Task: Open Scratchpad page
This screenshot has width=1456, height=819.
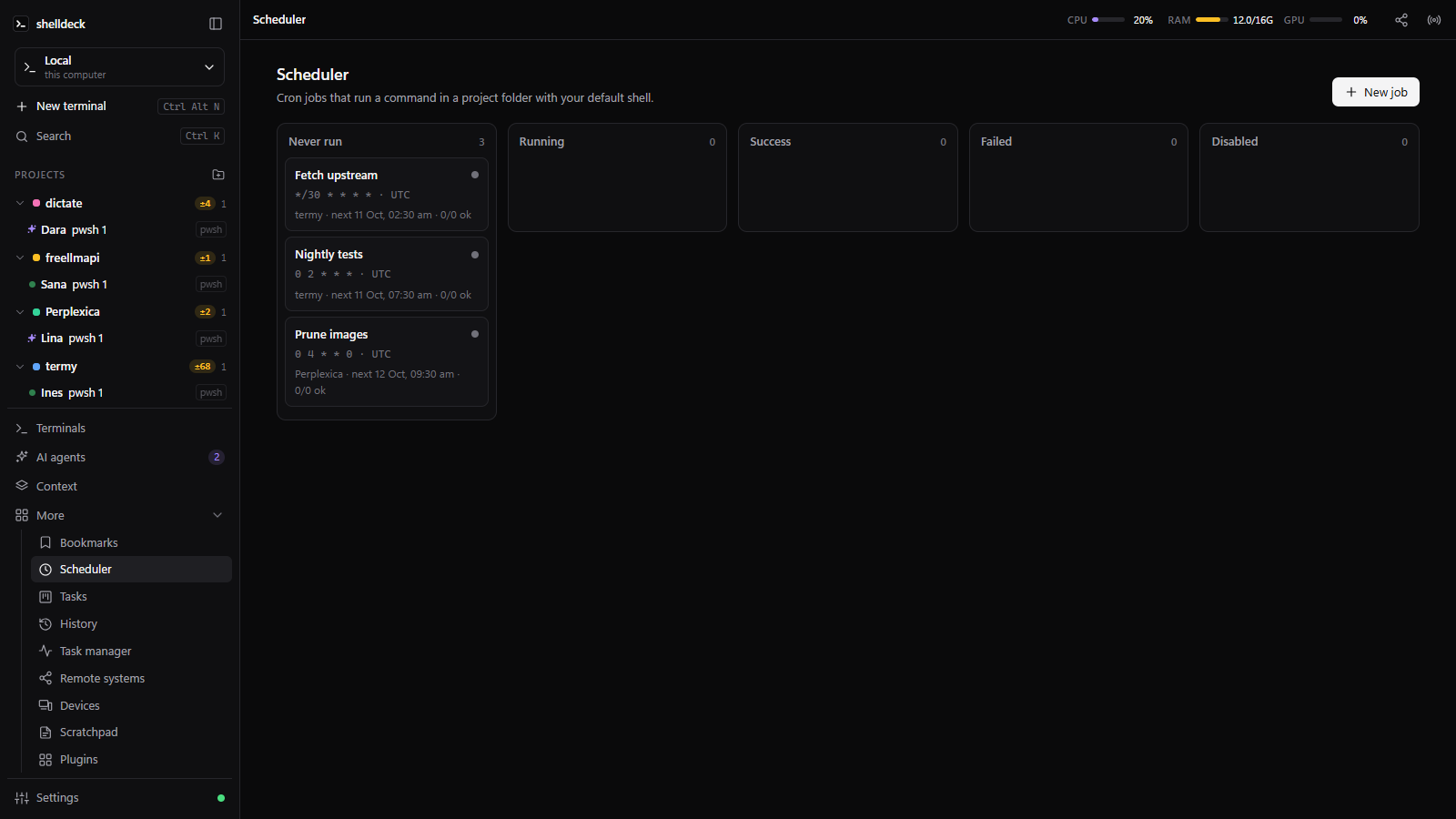Action: click(x=131, y=733)
